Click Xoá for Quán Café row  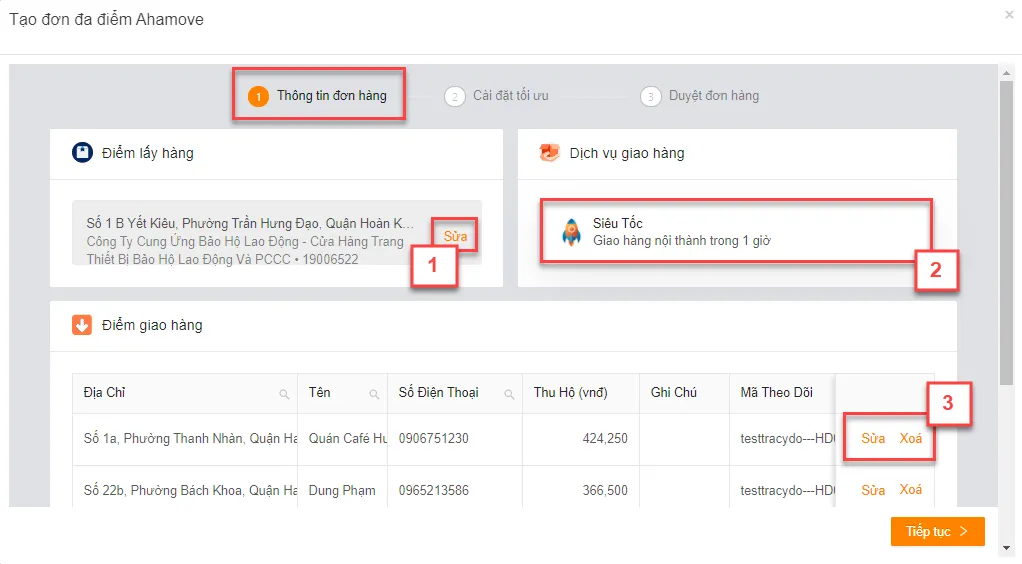pyautogui.click(x=911, y=438)
